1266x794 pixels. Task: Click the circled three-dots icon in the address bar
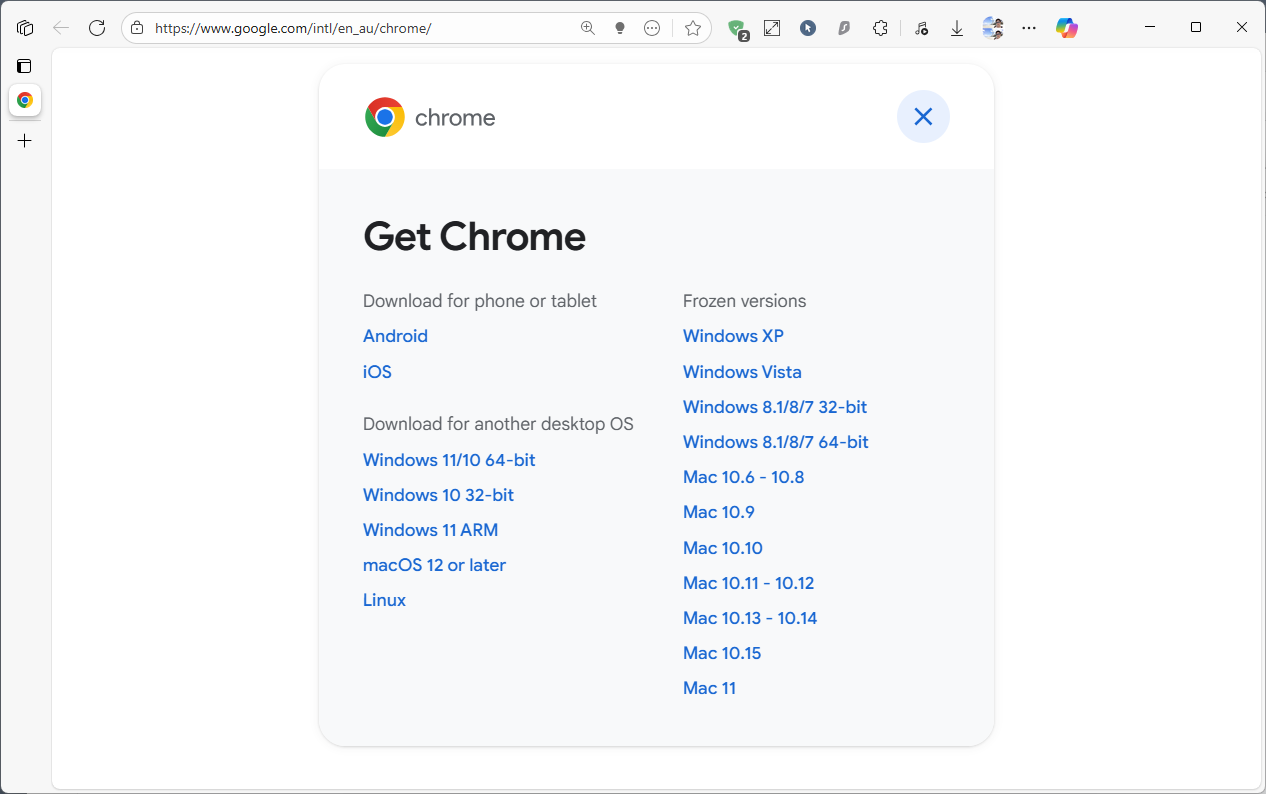click(652, 28)
